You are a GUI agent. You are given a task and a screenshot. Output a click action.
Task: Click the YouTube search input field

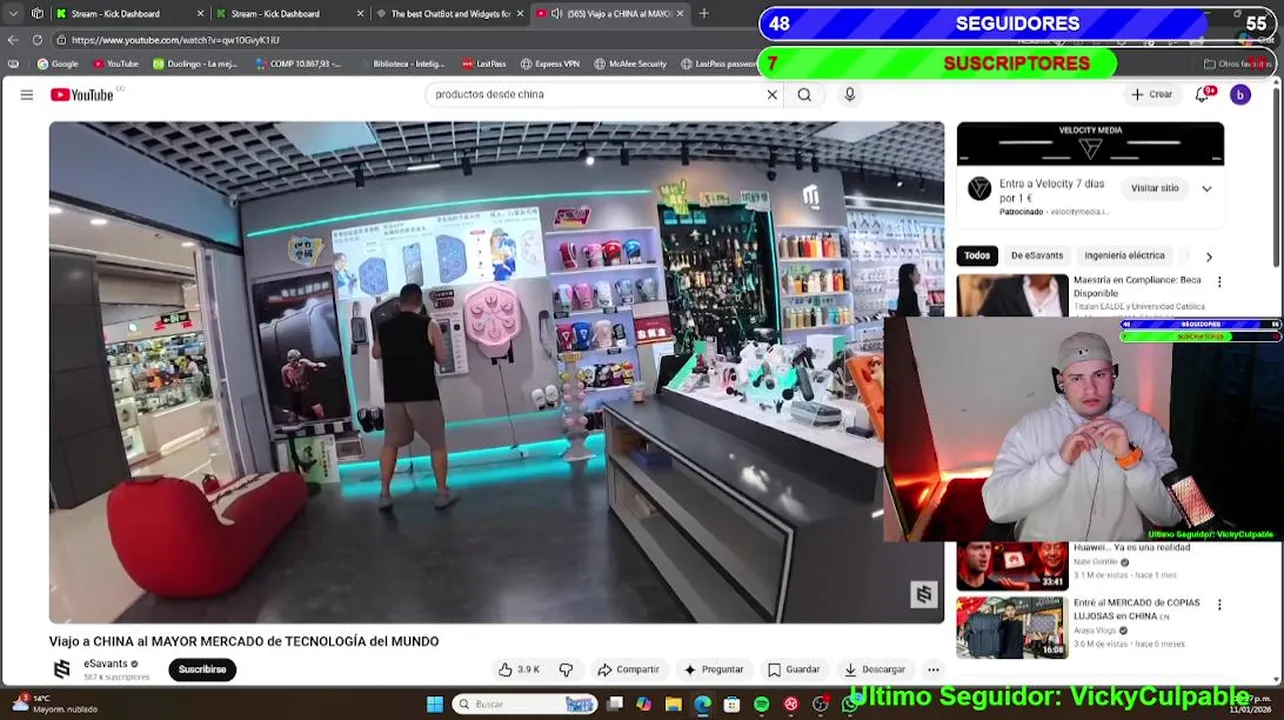coord(595,94)
